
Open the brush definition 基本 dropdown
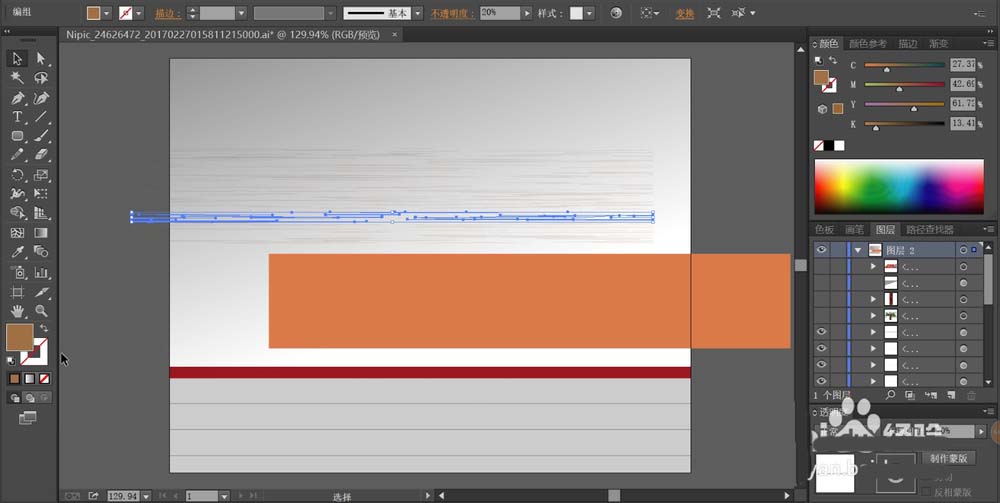(418, 13)
